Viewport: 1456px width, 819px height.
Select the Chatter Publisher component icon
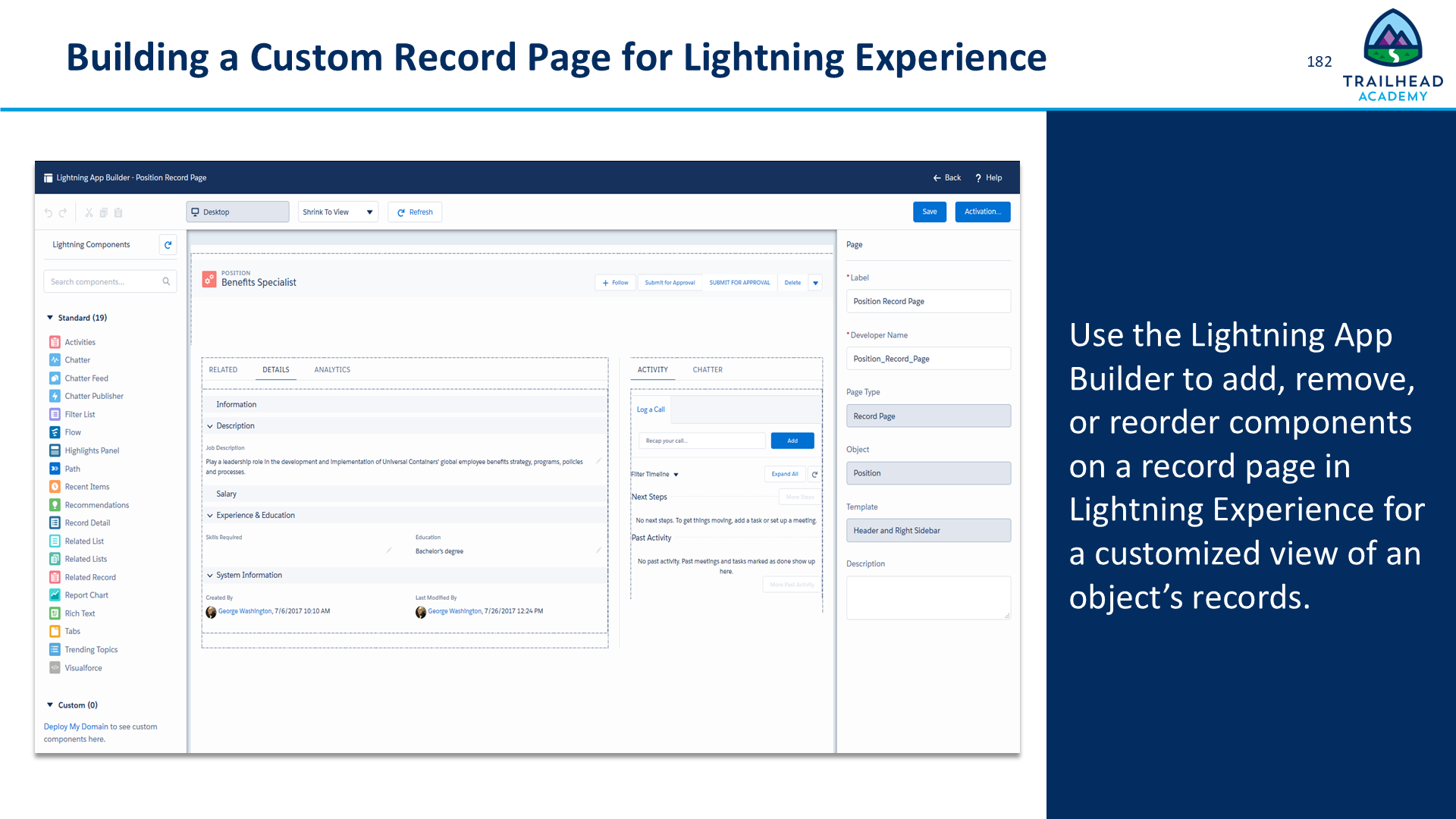[55, 396]
